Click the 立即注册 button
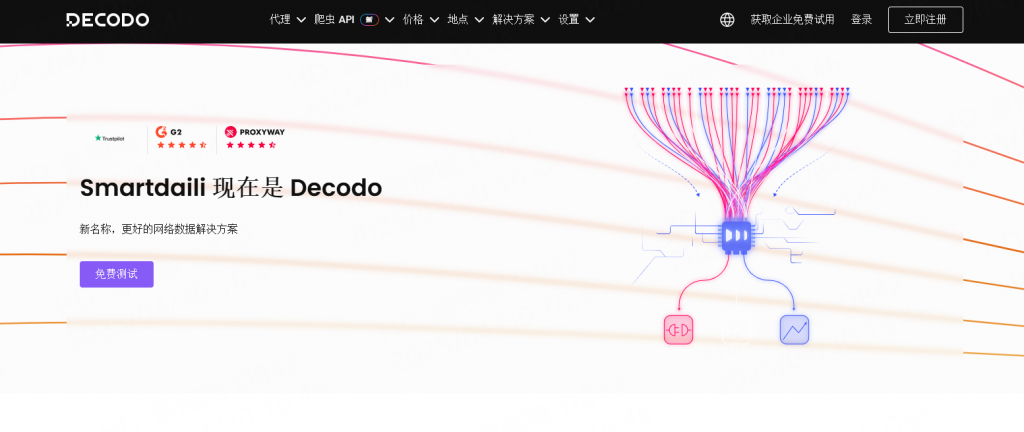 tap(925, 20)
